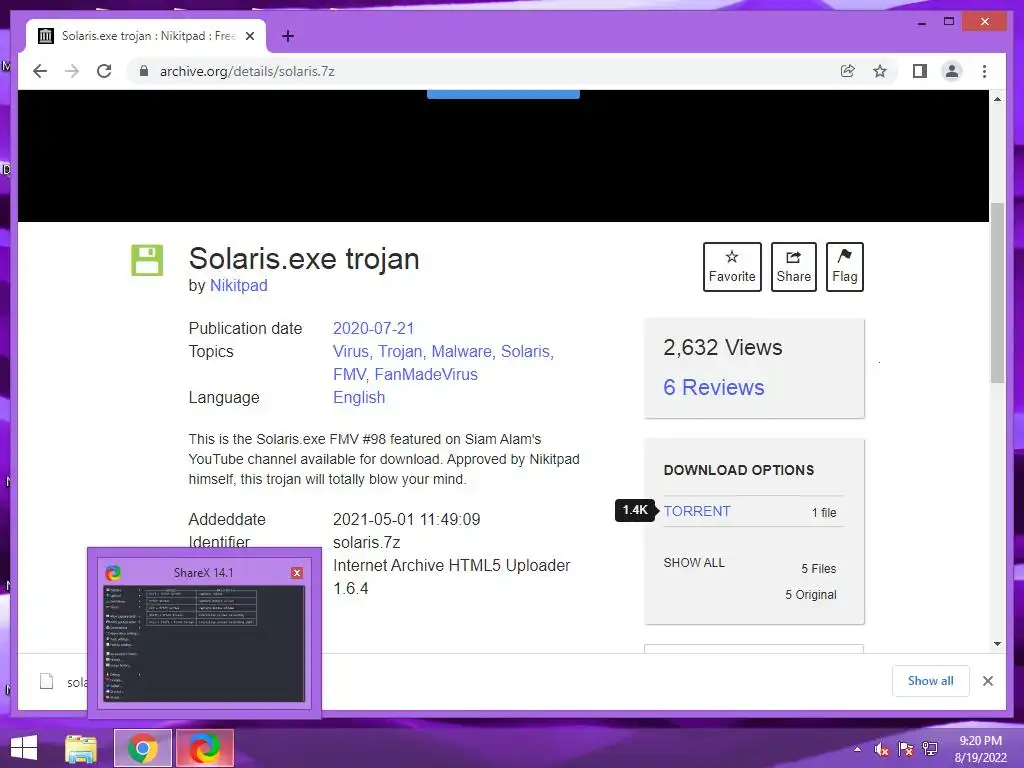Expand SHOW ALL download files
This screenshot has width=1024, height=768.
coord(694,563)
